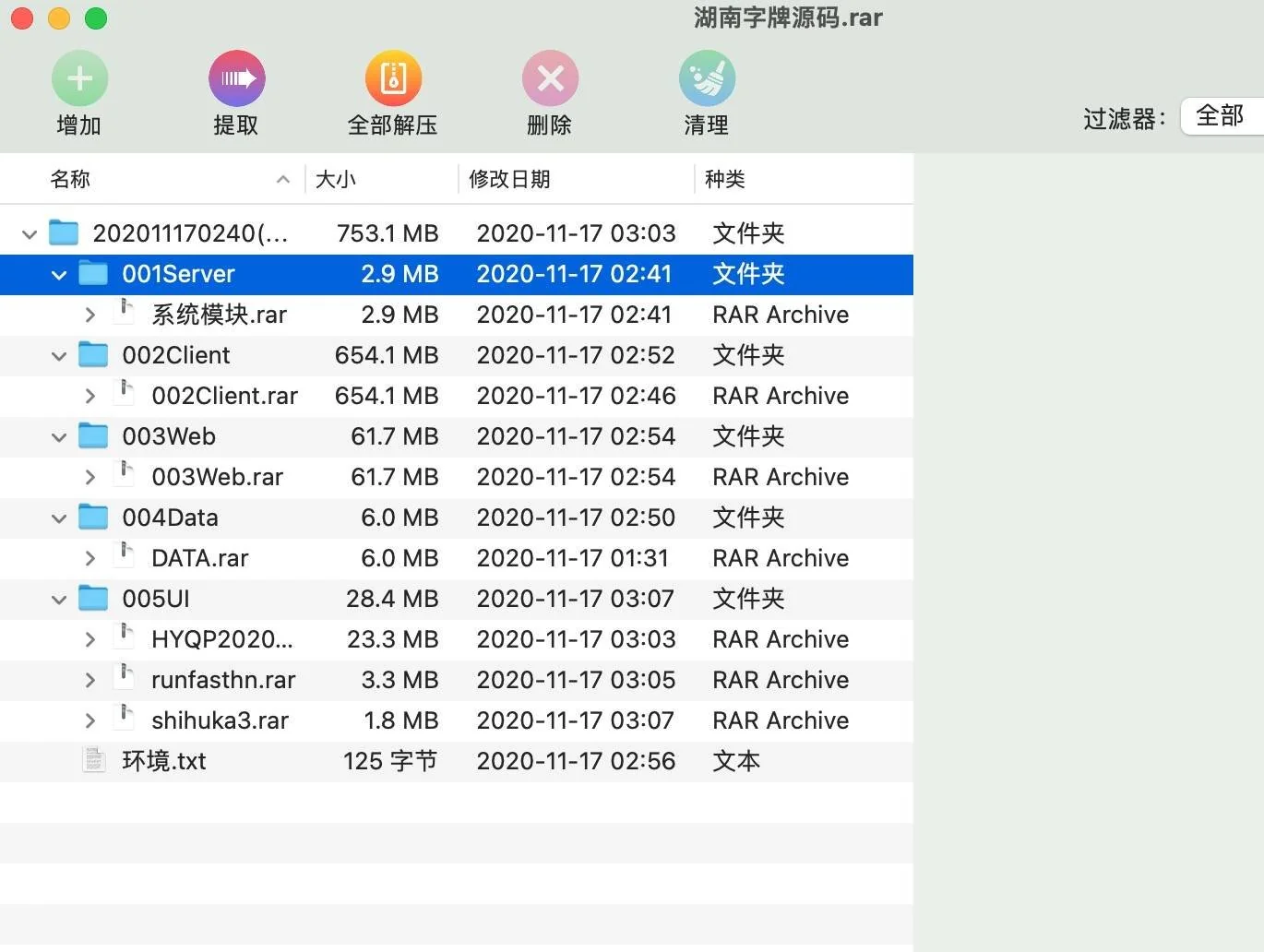1264x952 pixels.
Task: Click the orange Extract All (全部解压) icon
Action: 393,78
